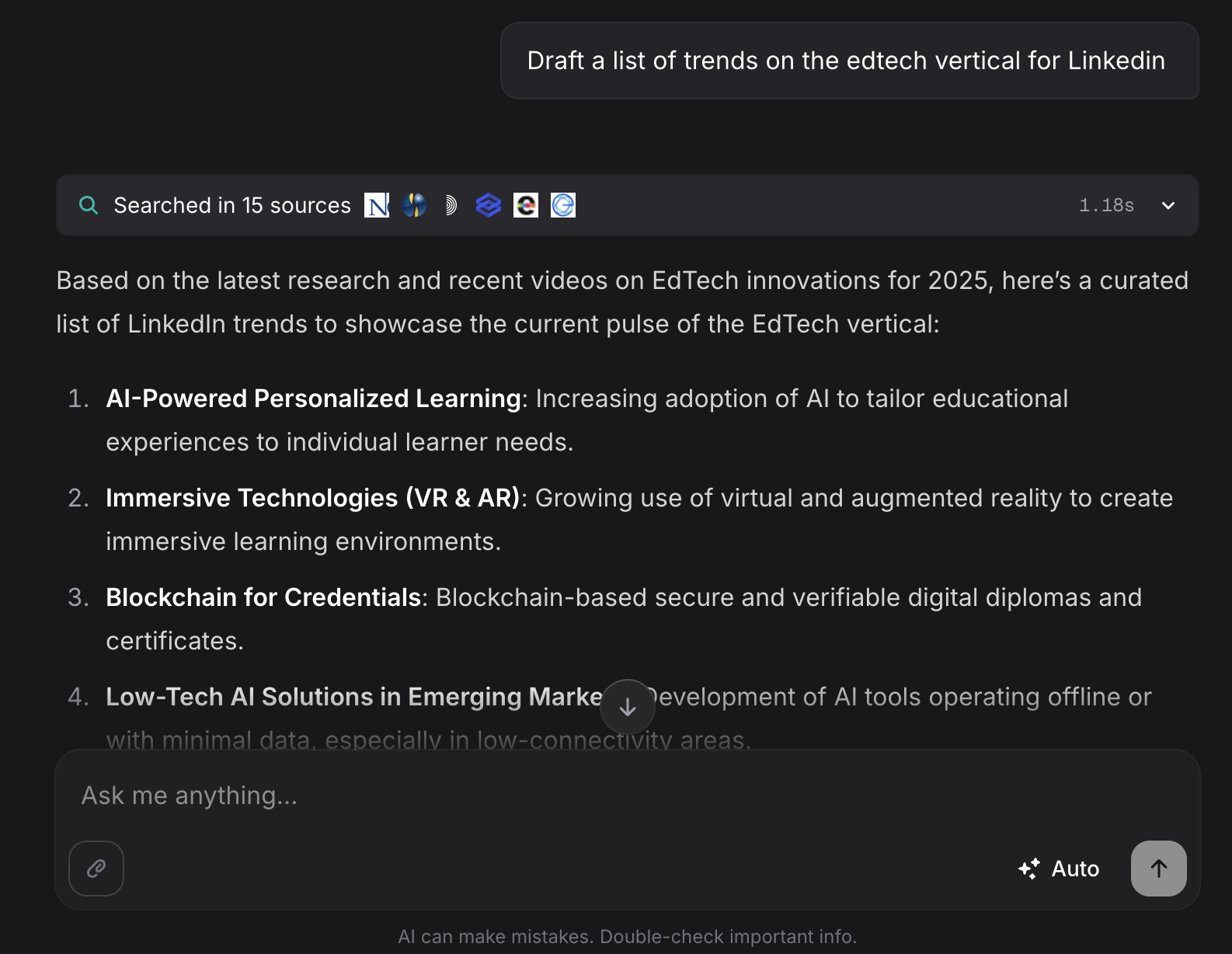Open the "N" source favicon

click(x=377, y=205)
